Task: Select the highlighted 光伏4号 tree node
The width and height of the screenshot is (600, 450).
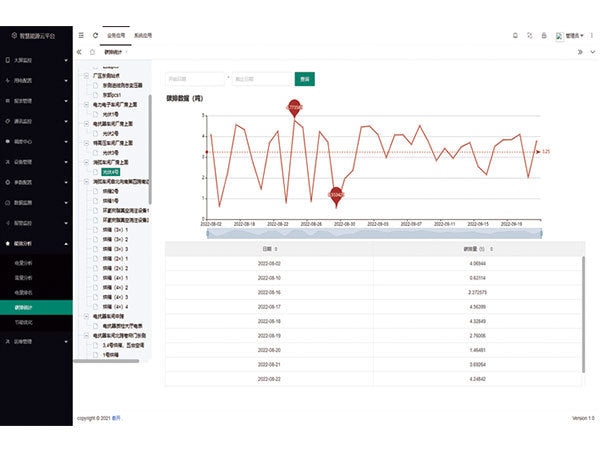Action: 110,172
